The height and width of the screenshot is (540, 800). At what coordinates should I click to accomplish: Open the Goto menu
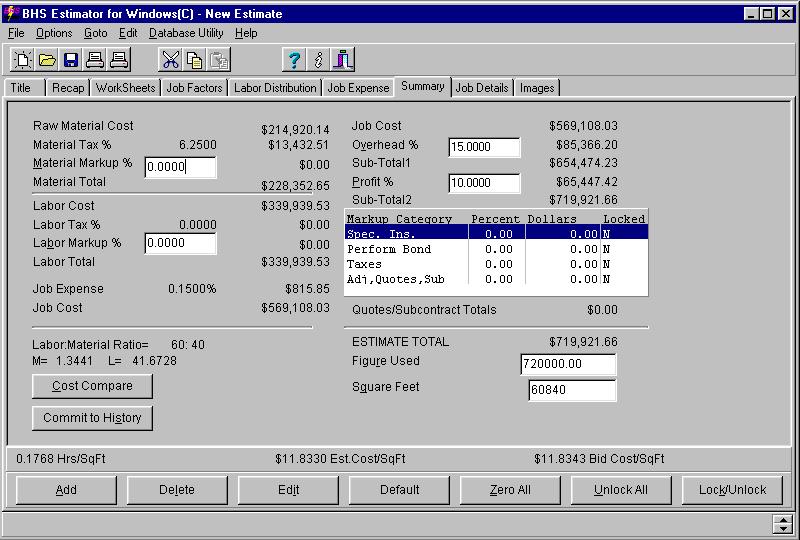[95, 33]
